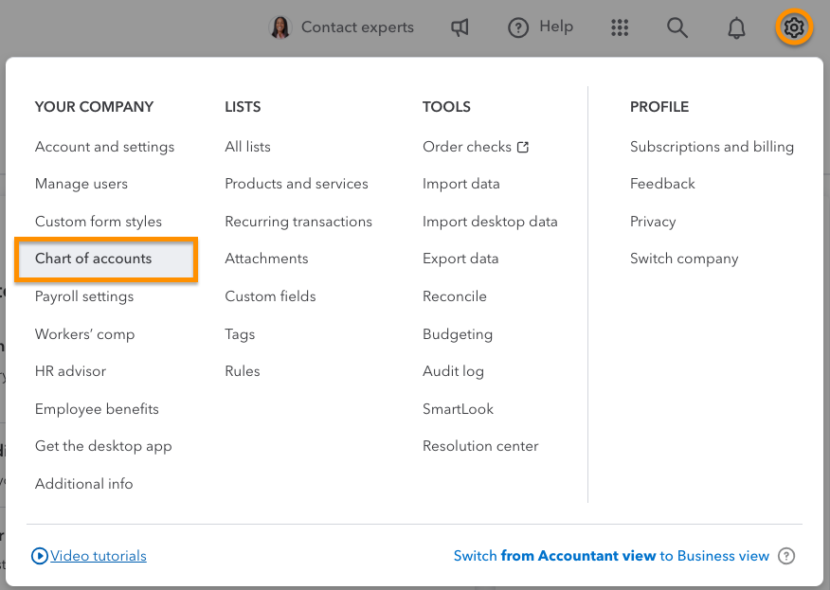Click the announcements megaphone icon

pyautogui.click(x=459, y=27)
